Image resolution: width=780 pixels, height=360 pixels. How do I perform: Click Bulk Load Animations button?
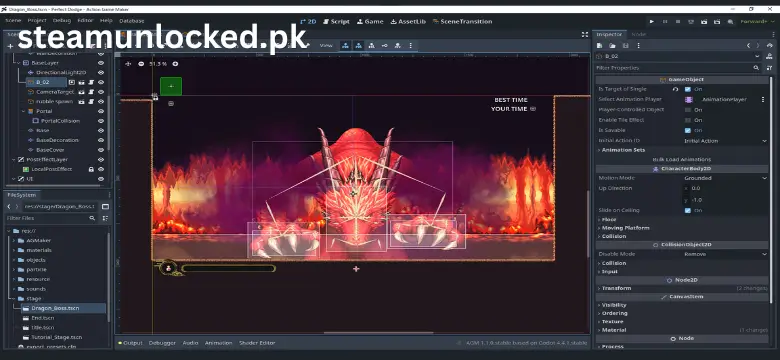coord(682,160)
